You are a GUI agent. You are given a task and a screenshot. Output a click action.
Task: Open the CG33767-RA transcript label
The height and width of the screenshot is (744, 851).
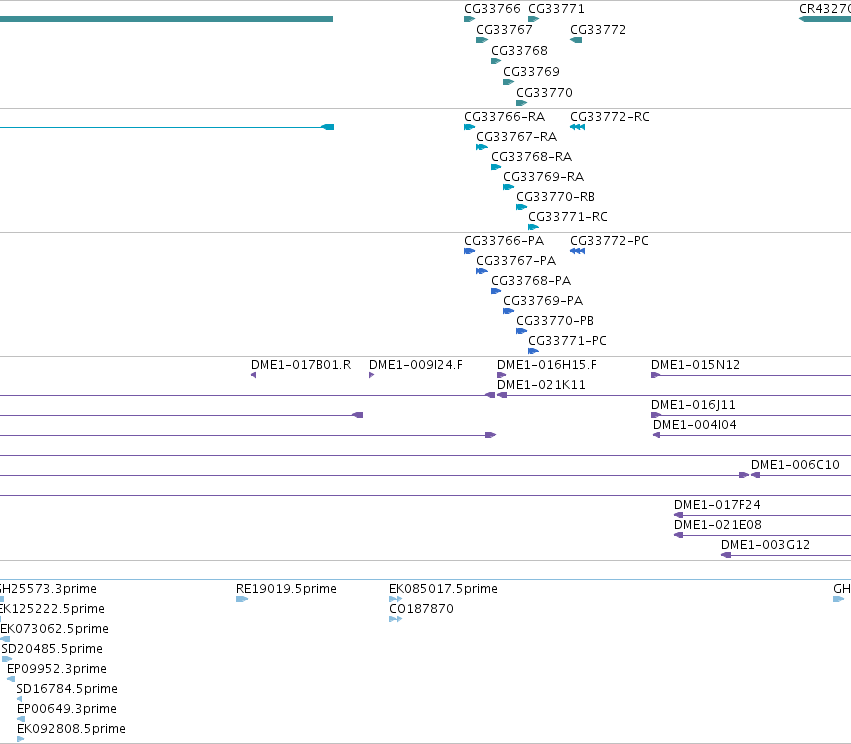click(517, 137)
